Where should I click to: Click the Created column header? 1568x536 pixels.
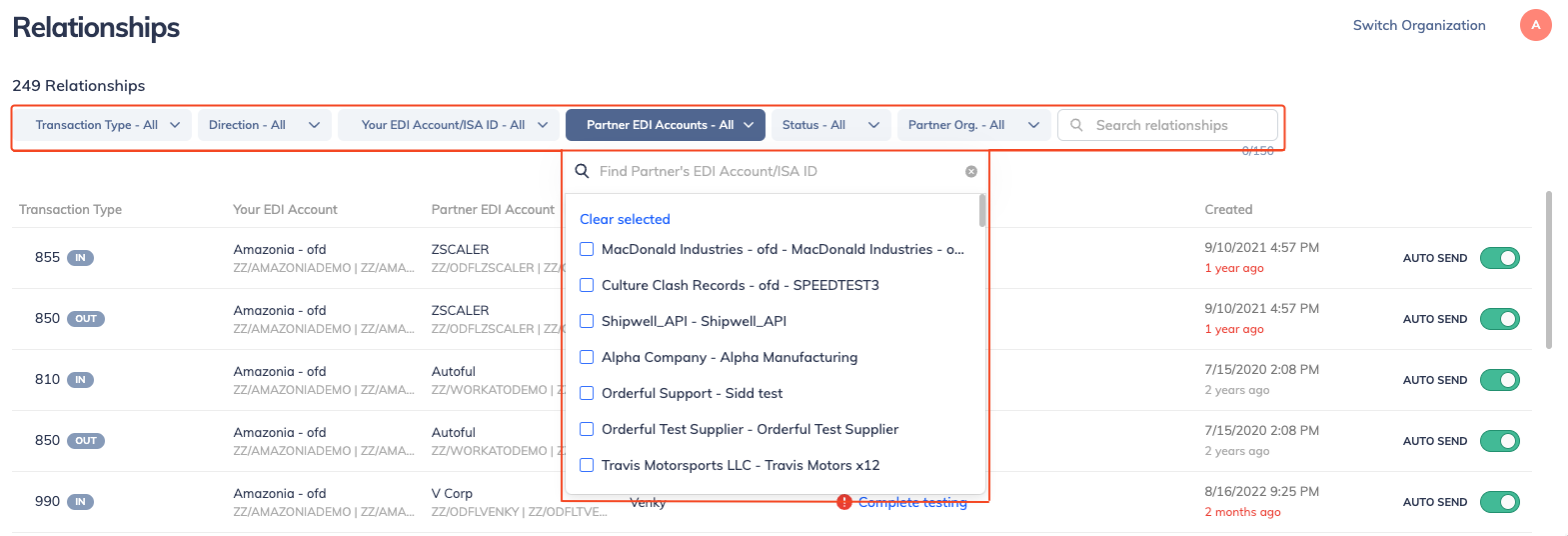[x=1228, y=209]
